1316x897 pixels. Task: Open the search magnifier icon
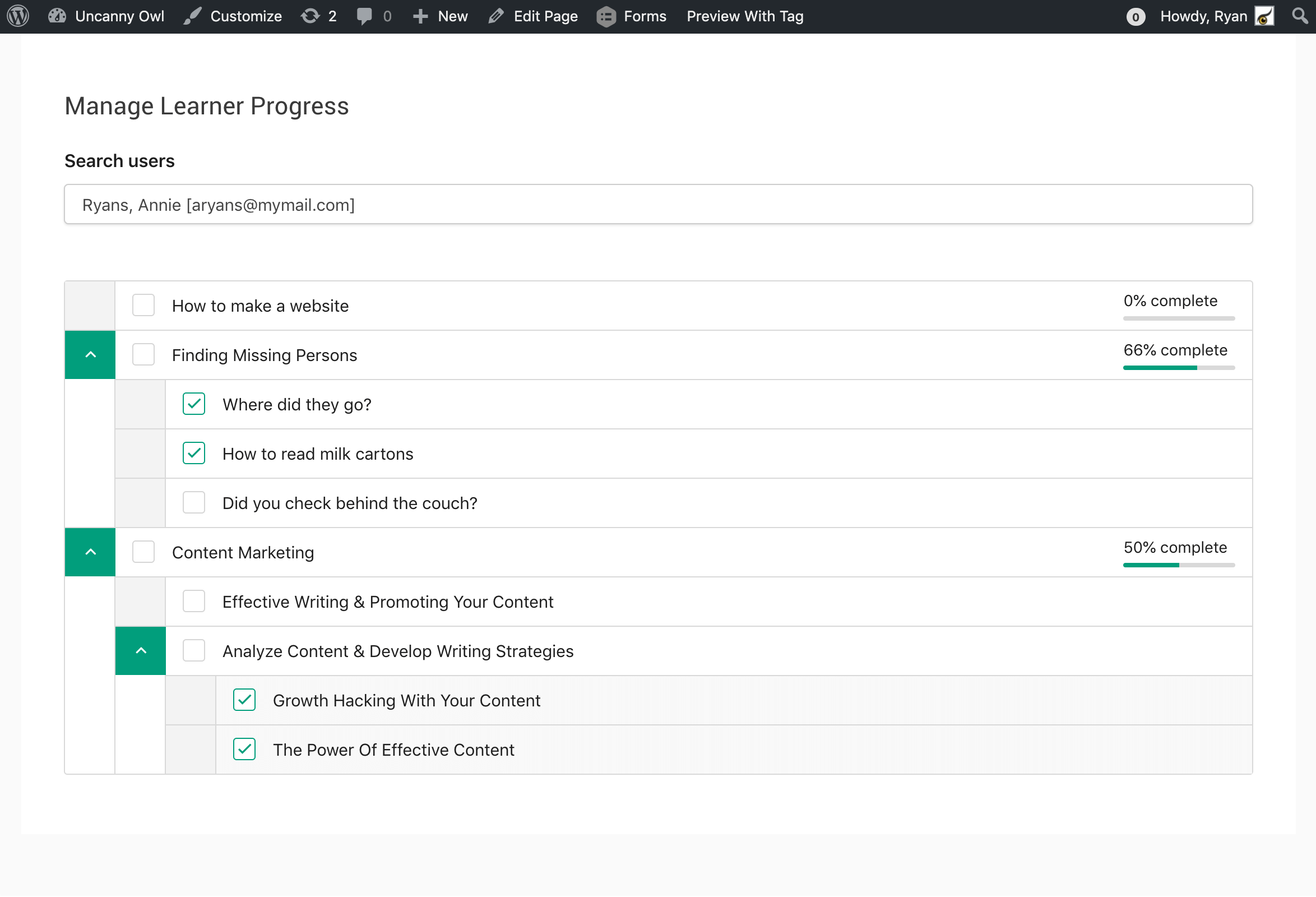tap(1300, 16)
